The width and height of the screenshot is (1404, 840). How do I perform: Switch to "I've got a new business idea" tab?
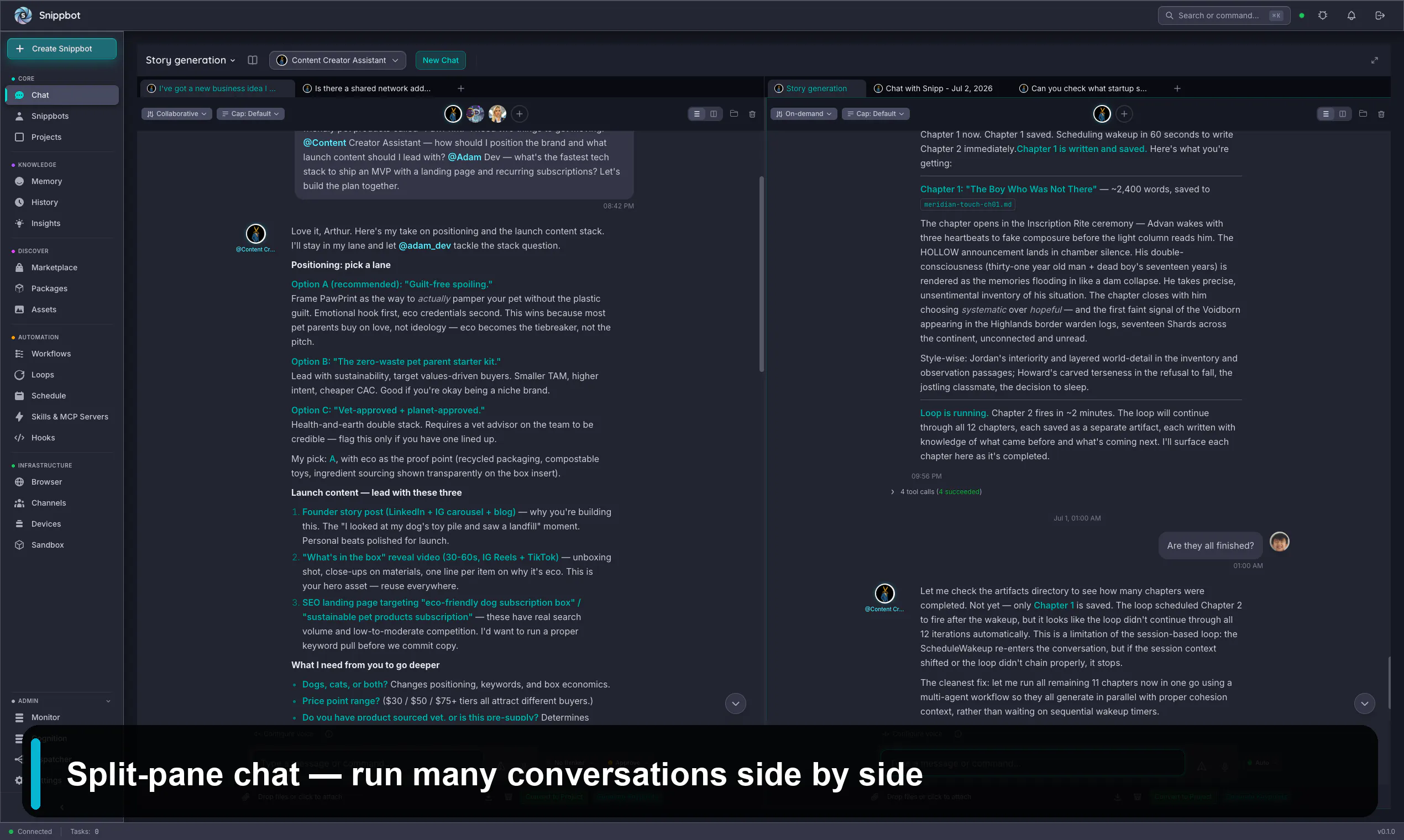216,88
